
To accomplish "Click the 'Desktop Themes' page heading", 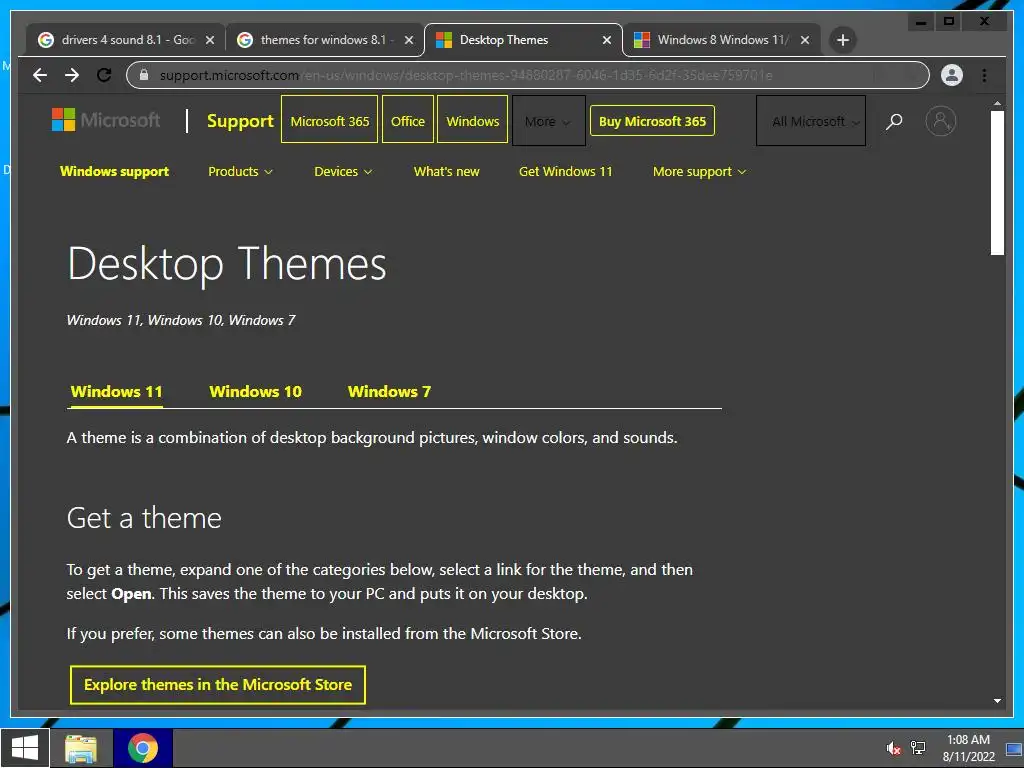I will click(227, 264).
